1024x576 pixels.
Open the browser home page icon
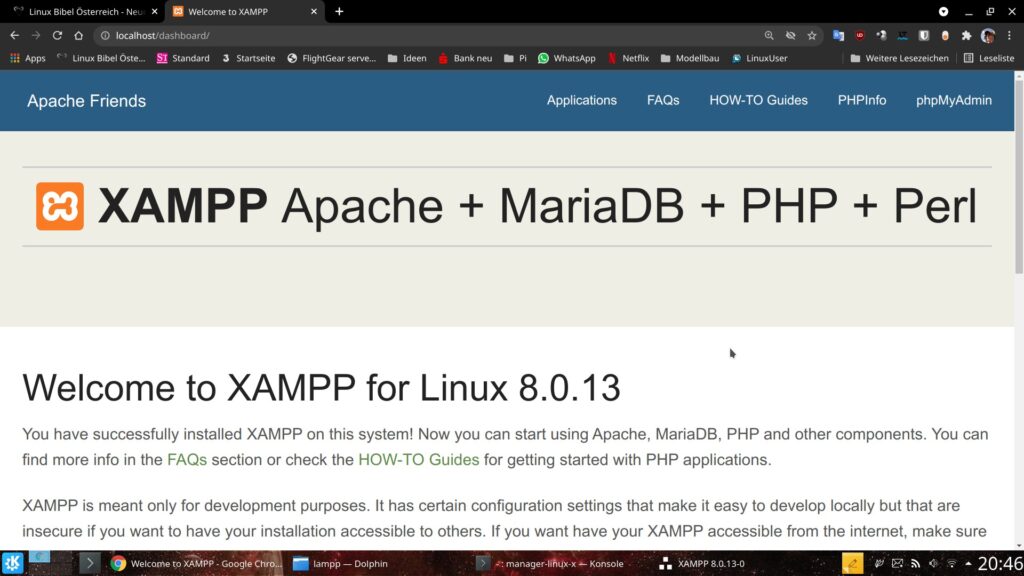(78, 35)
